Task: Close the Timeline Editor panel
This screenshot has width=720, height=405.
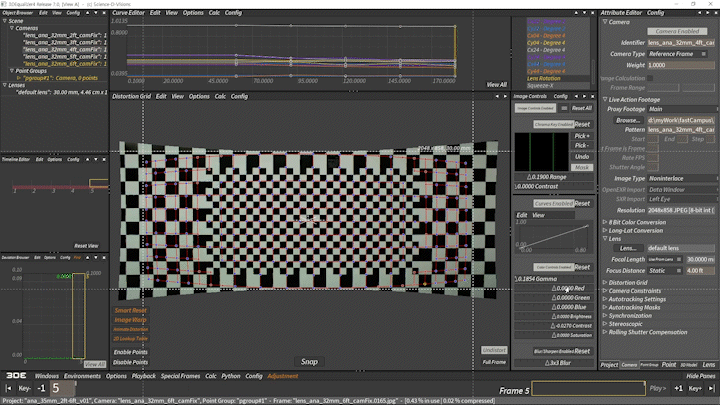Action: [x=104, y=159]
